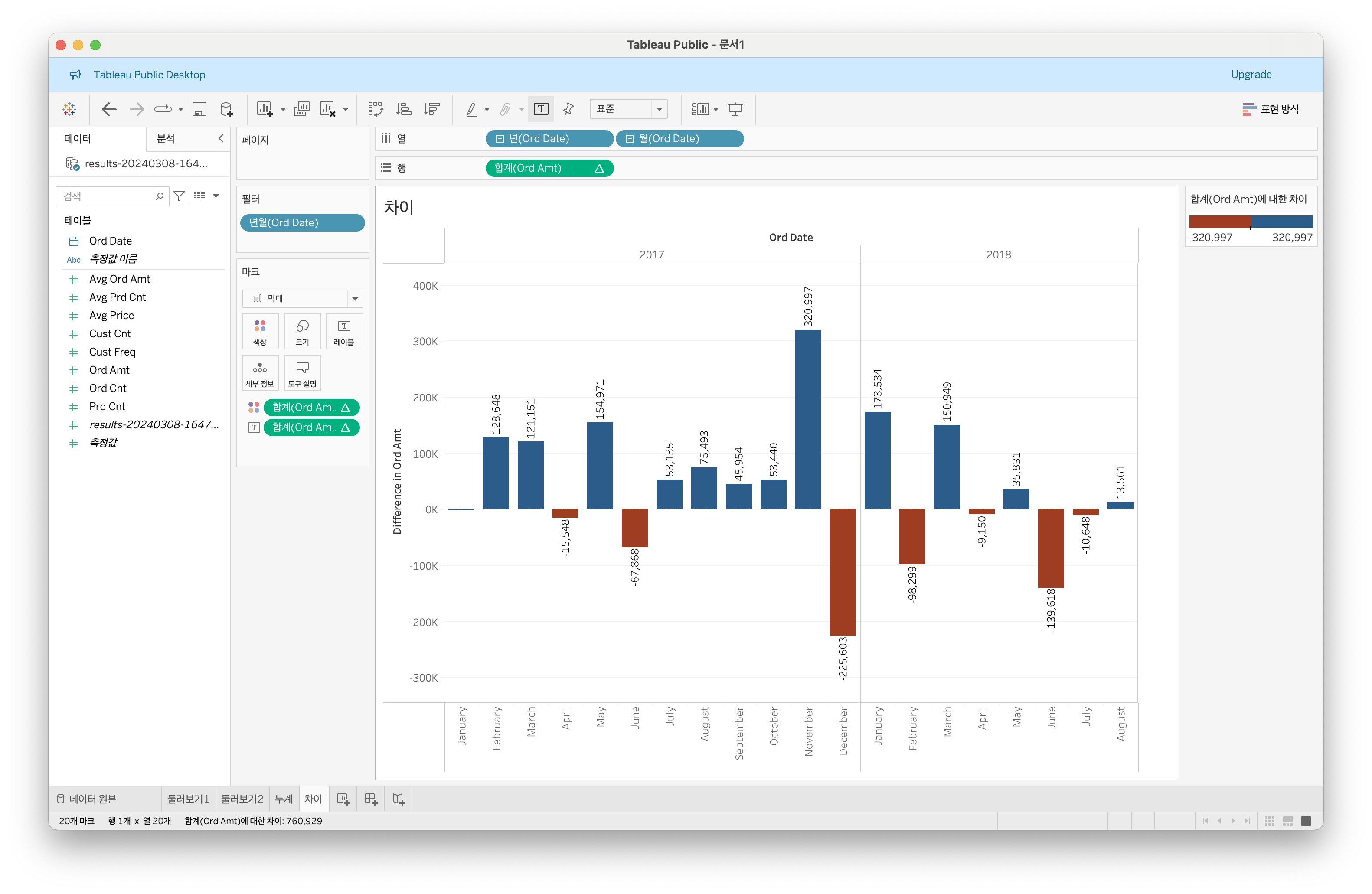Screen dimensions: 1372x894
Task: Click the sort ascending toolbar icon
Action: 404,109
